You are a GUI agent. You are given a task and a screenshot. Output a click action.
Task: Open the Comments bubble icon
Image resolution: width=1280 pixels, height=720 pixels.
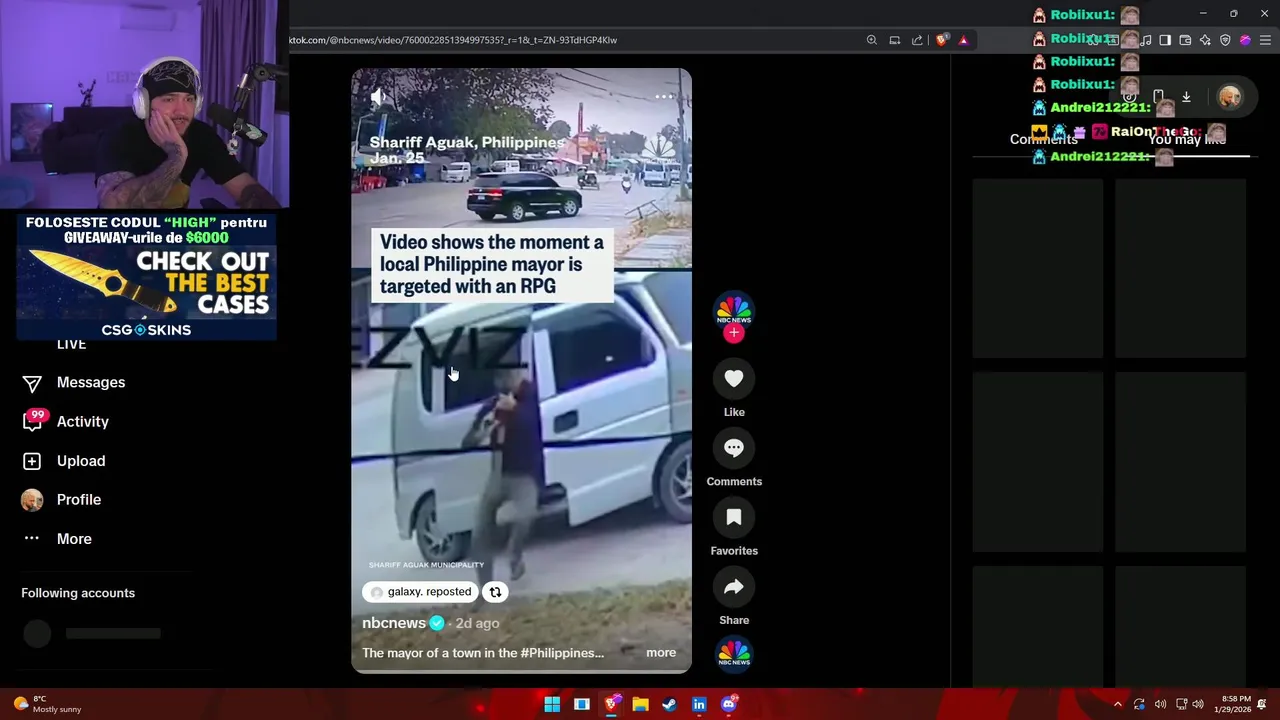tap(734, 448)
